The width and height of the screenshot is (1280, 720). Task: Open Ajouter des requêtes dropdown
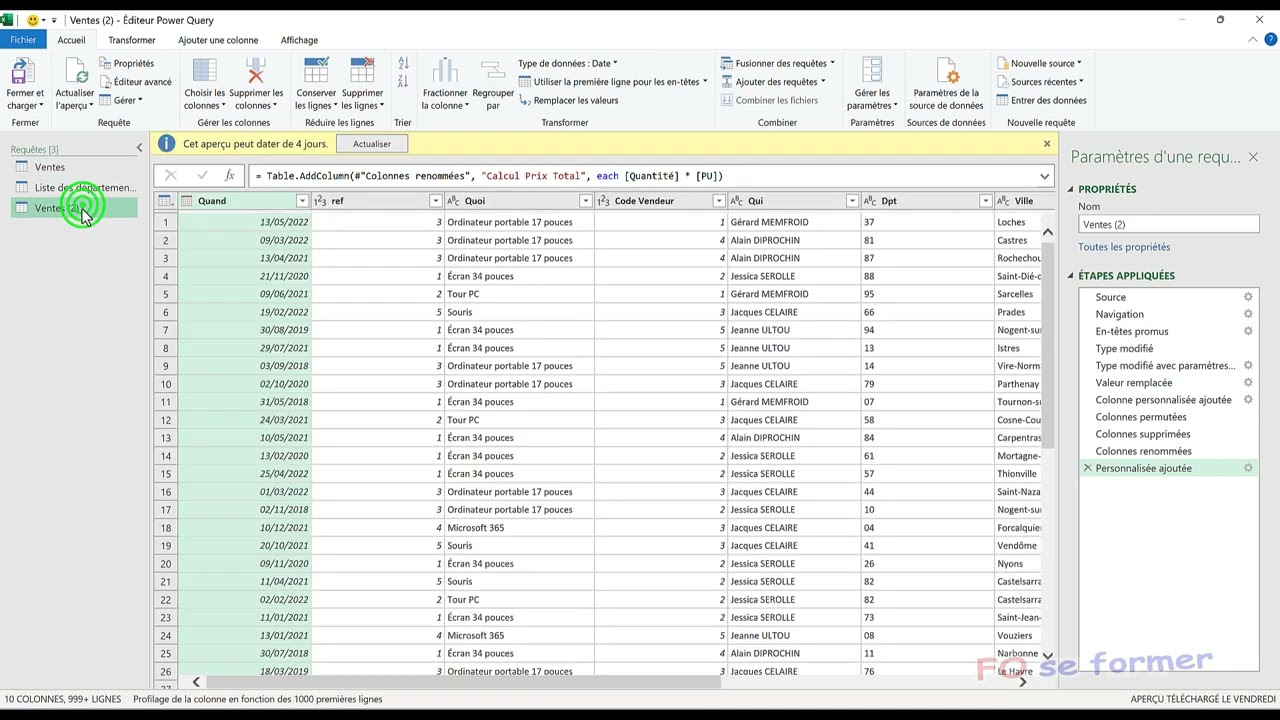[x=772, y=82]
